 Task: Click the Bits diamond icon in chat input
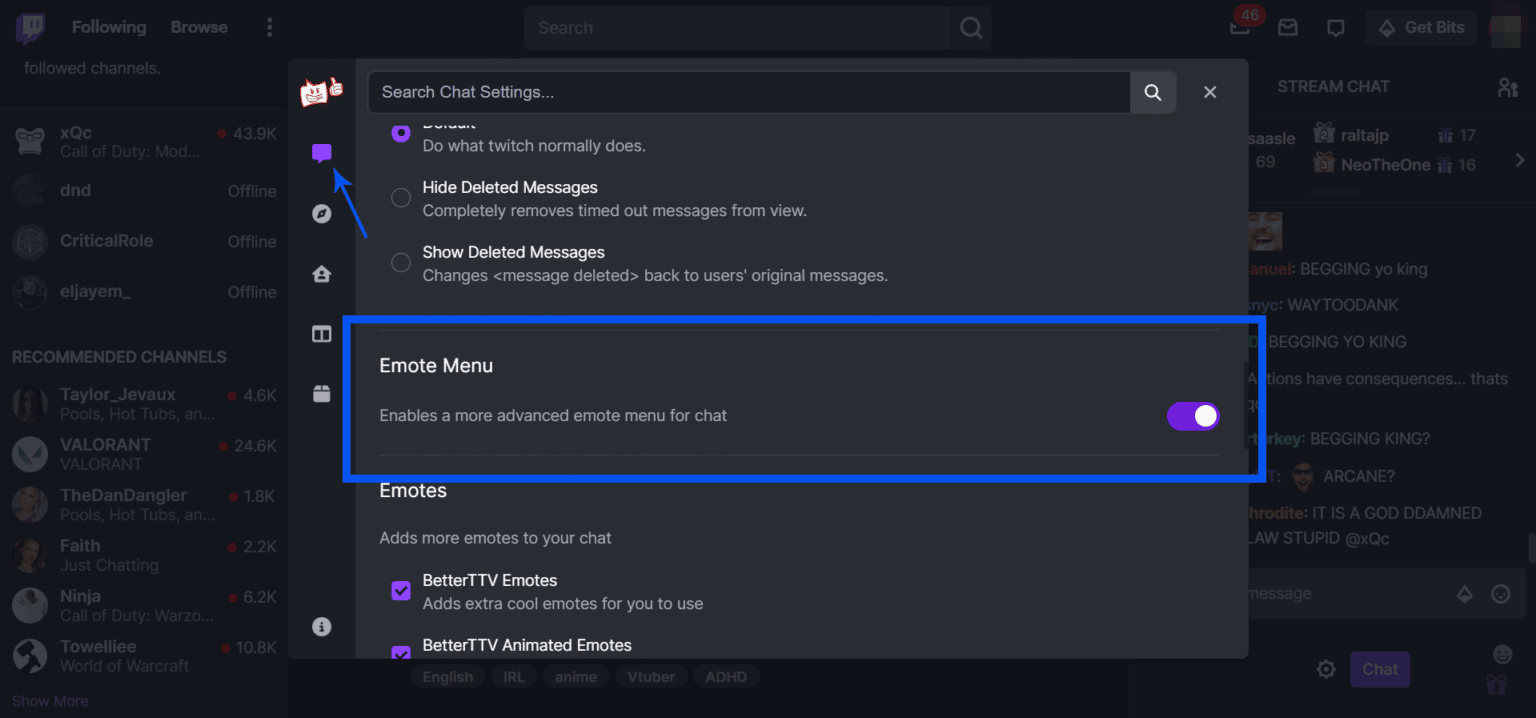[x=1466, y=593]
